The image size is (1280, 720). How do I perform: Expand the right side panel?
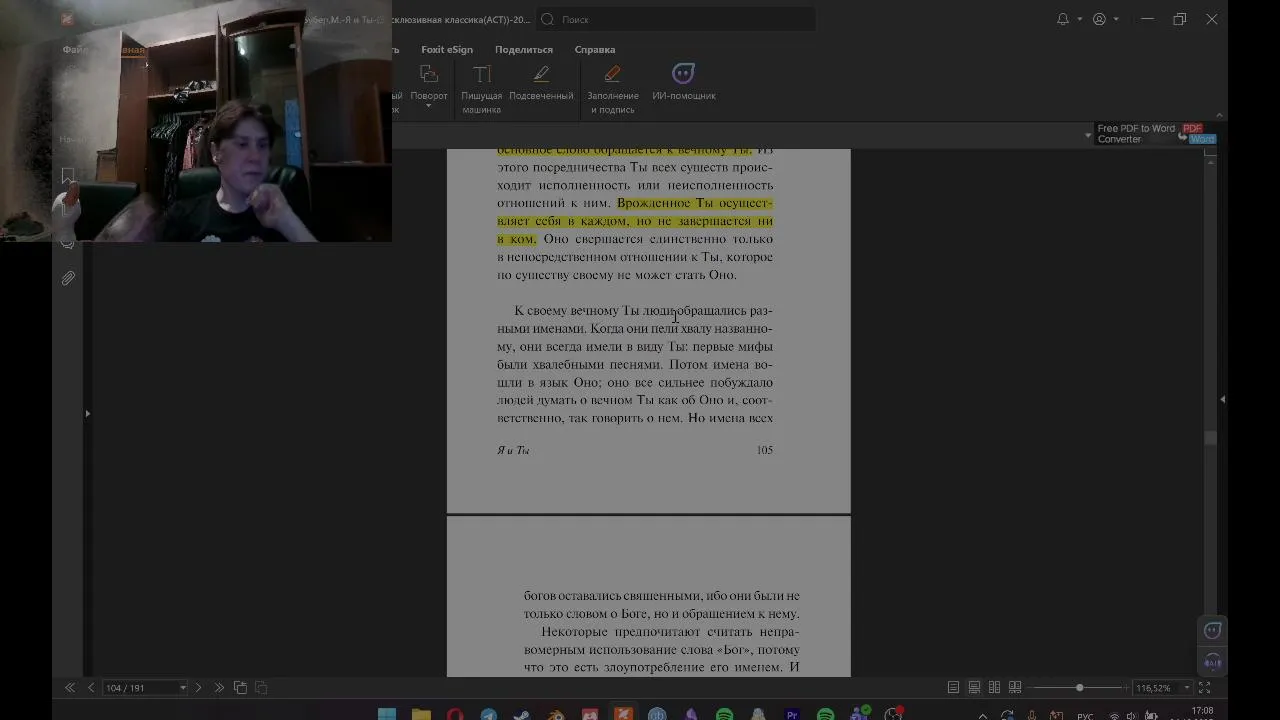tap(1222, 399)
